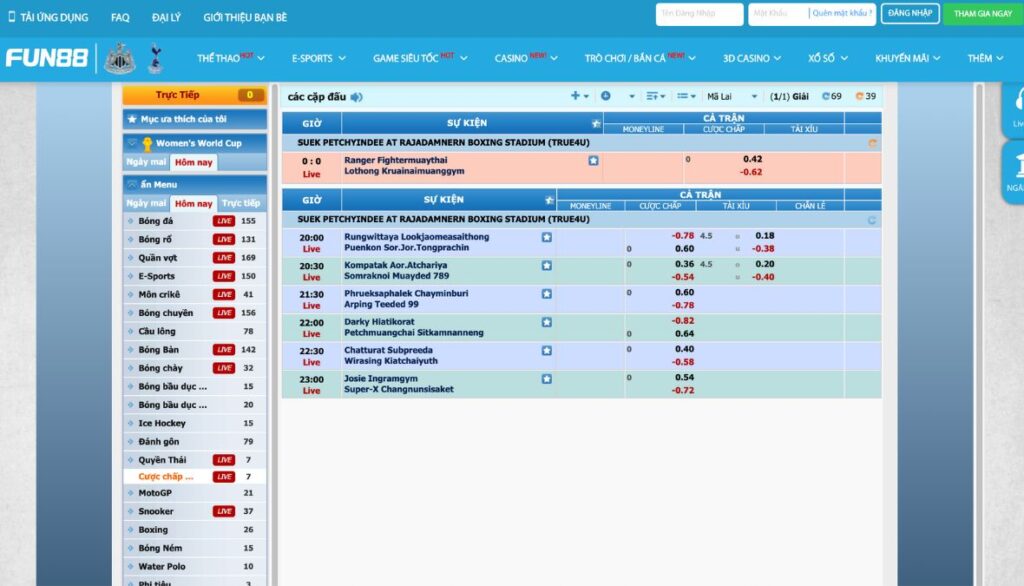Collapse the sidebar with ẩn Menu

coord(195,184)
